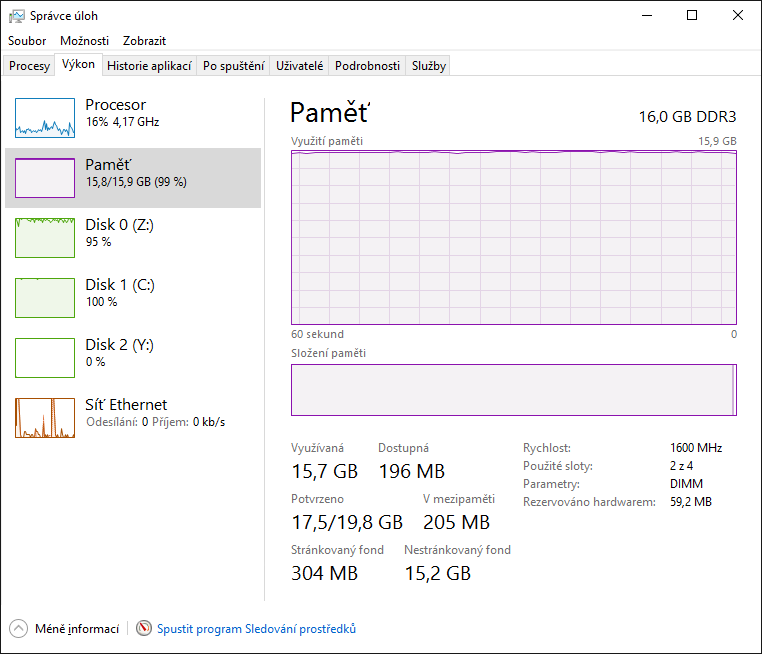Open the Soubor menu

click(x=27, y=41)
